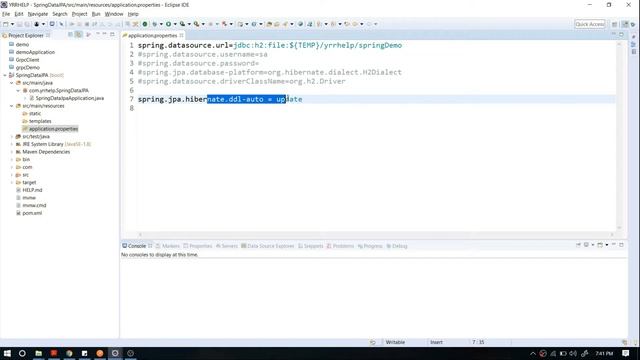Maximize the Project Explorer view
The image size is (640, 360).
pos(112,34)
